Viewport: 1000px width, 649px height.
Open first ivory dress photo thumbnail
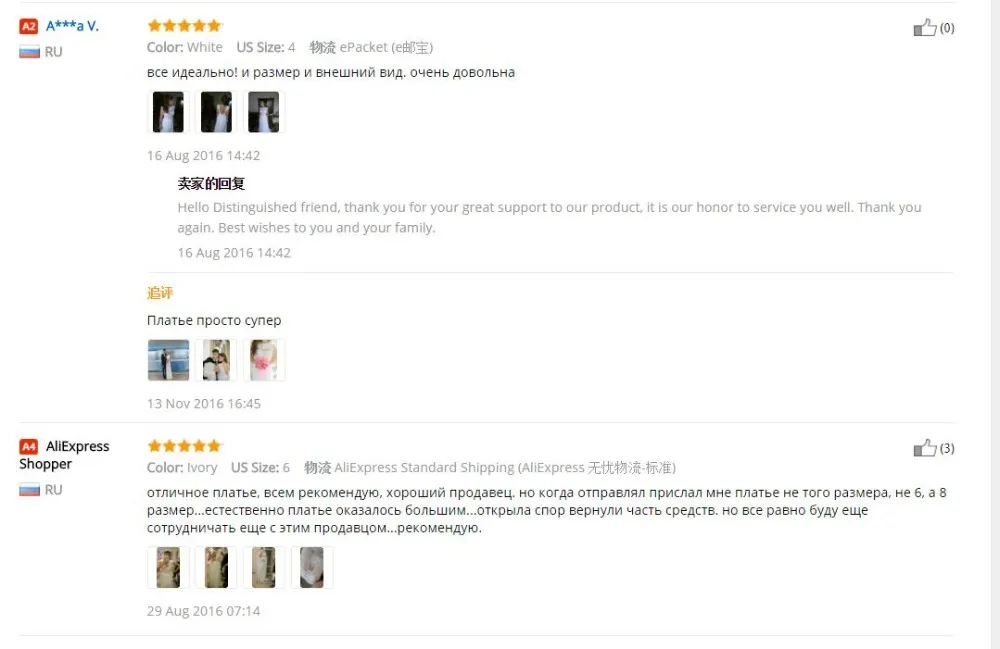(x=168, y=567)
